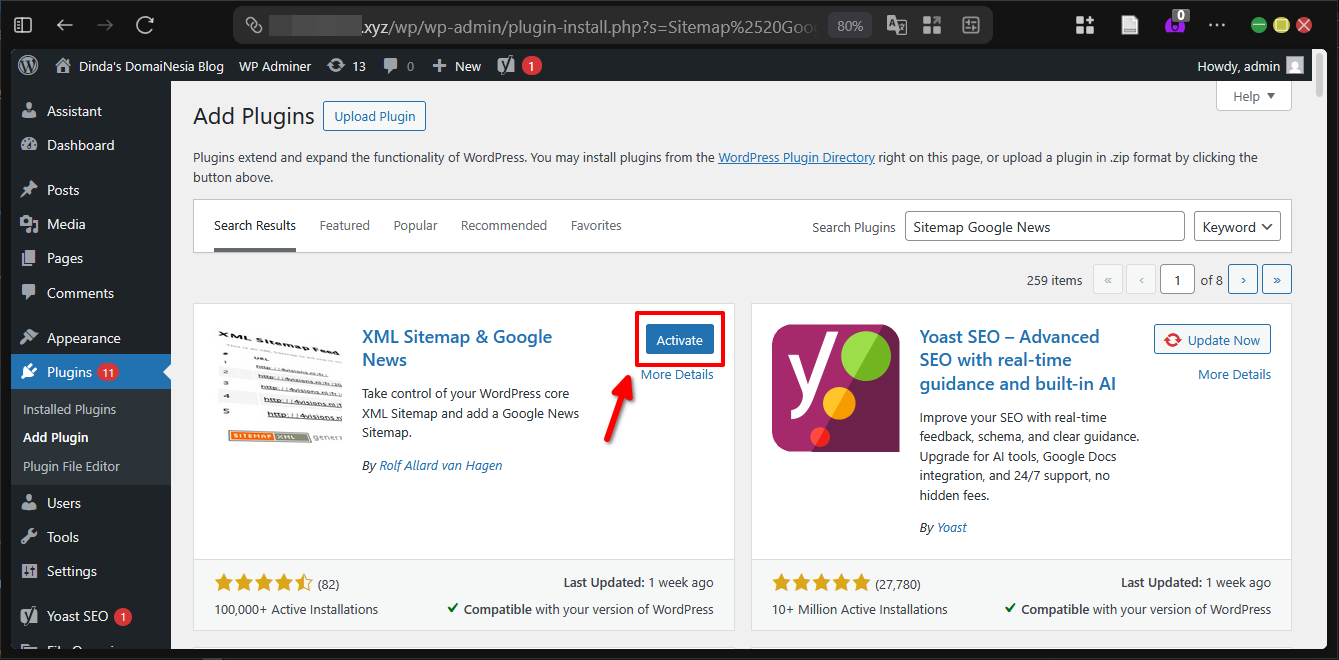This screenshot has height=660, width=1339.
Task: Switch to the Popular plugins tab
Action: [415, 225]
